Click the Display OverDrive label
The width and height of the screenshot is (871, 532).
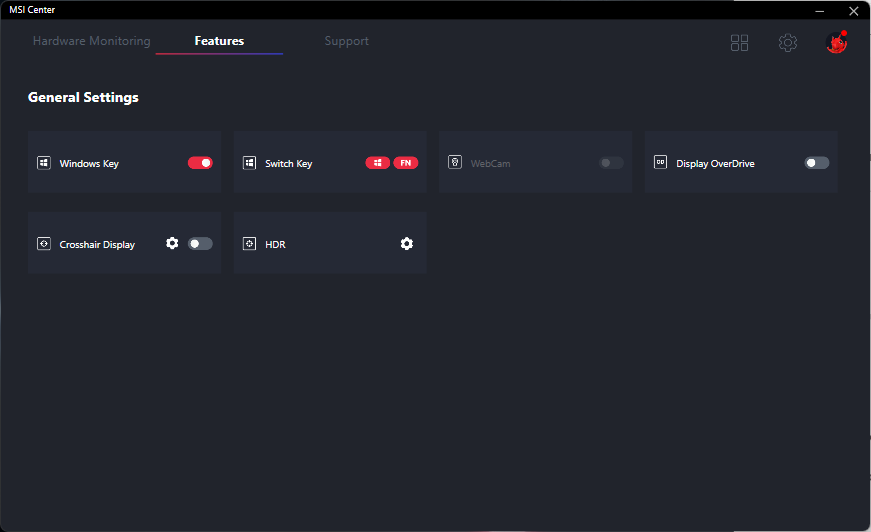715,164
